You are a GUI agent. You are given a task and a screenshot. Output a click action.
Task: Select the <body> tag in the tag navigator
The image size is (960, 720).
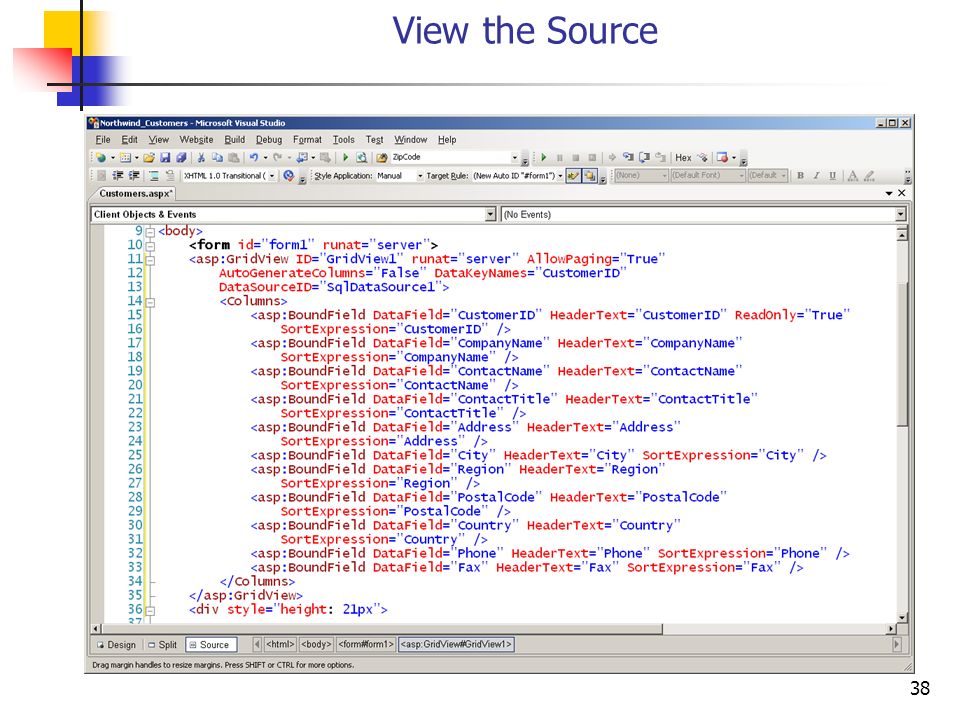[x=316, y=644]
